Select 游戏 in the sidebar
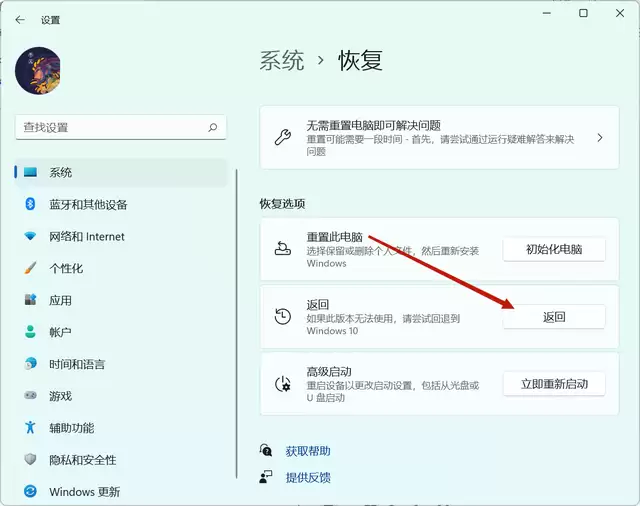The width and height of the screenshot is (640, 506). coord(60,396)
